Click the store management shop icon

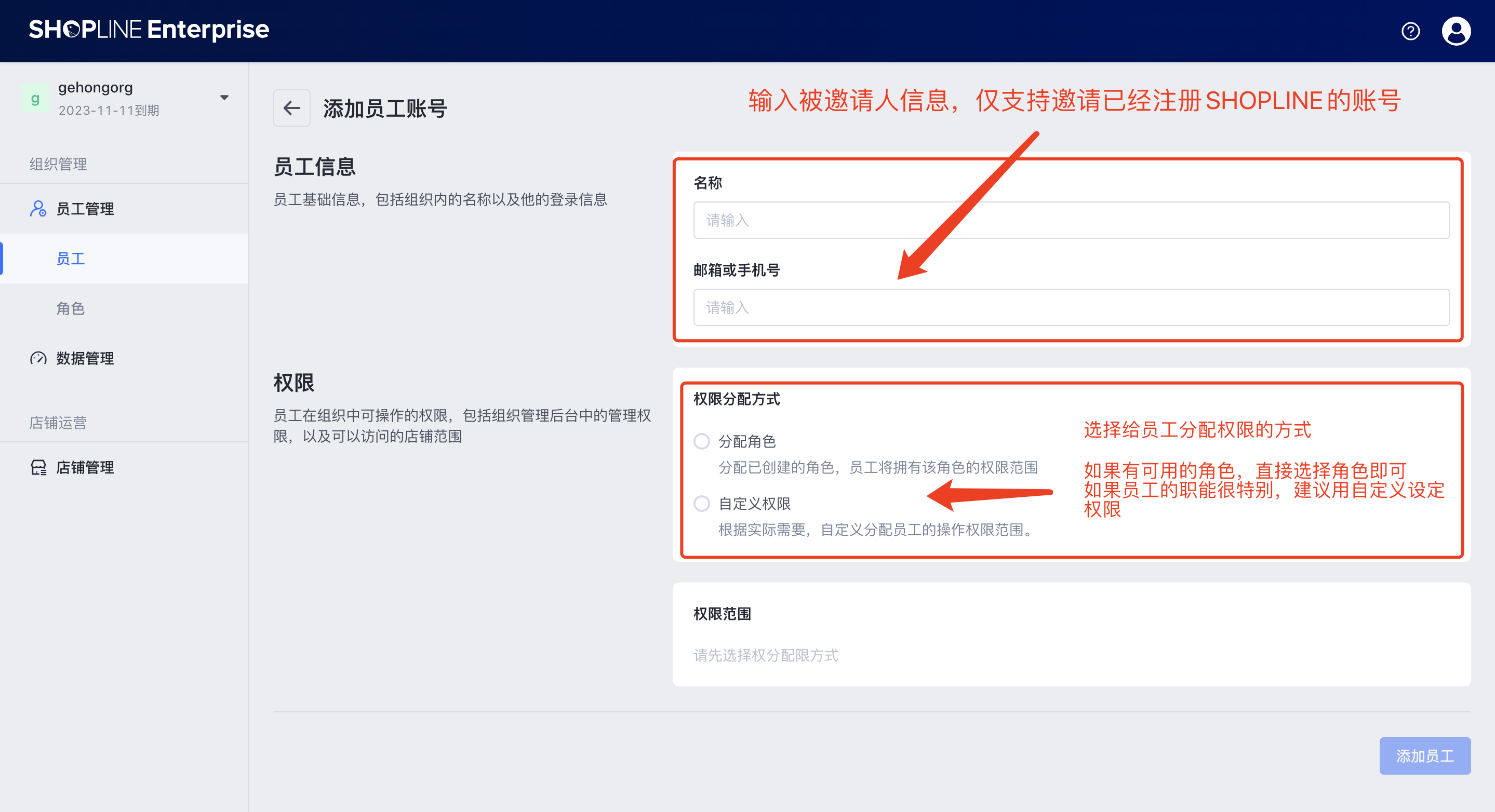pyautogui.click(x=38, y=467)
